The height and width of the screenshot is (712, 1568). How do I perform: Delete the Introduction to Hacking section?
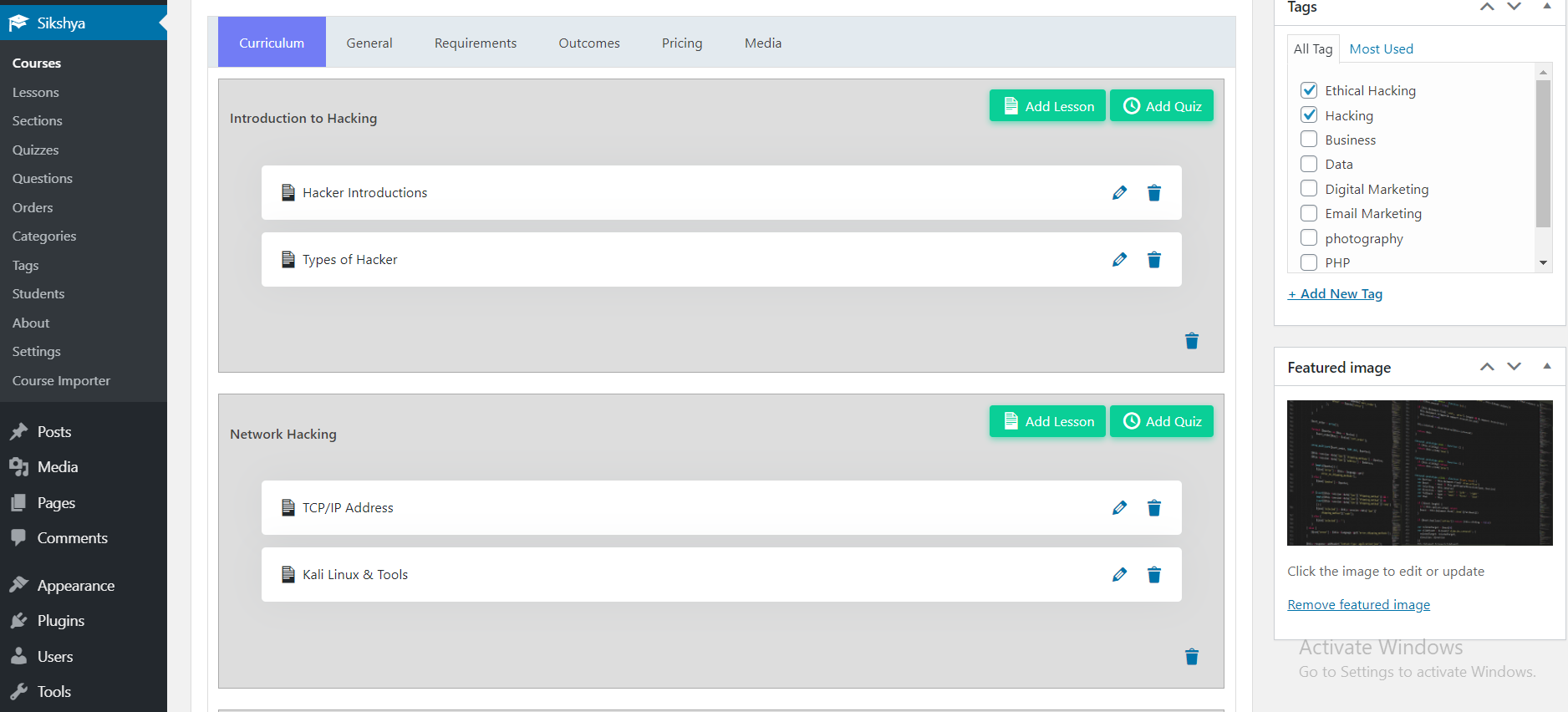[1192, 341]
